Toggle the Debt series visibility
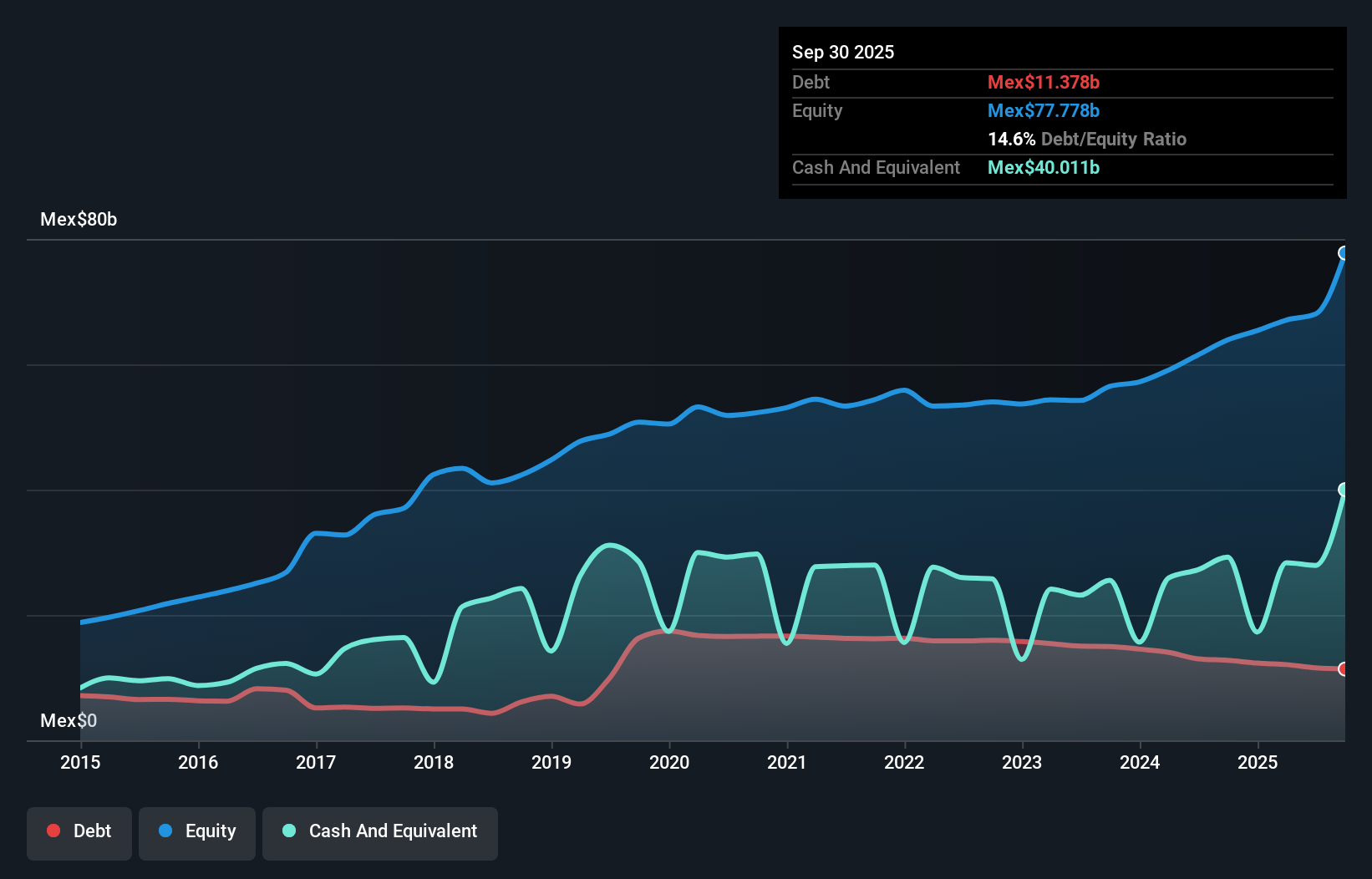The height and width of the screenshot is (879, 1372). [79, 832]
